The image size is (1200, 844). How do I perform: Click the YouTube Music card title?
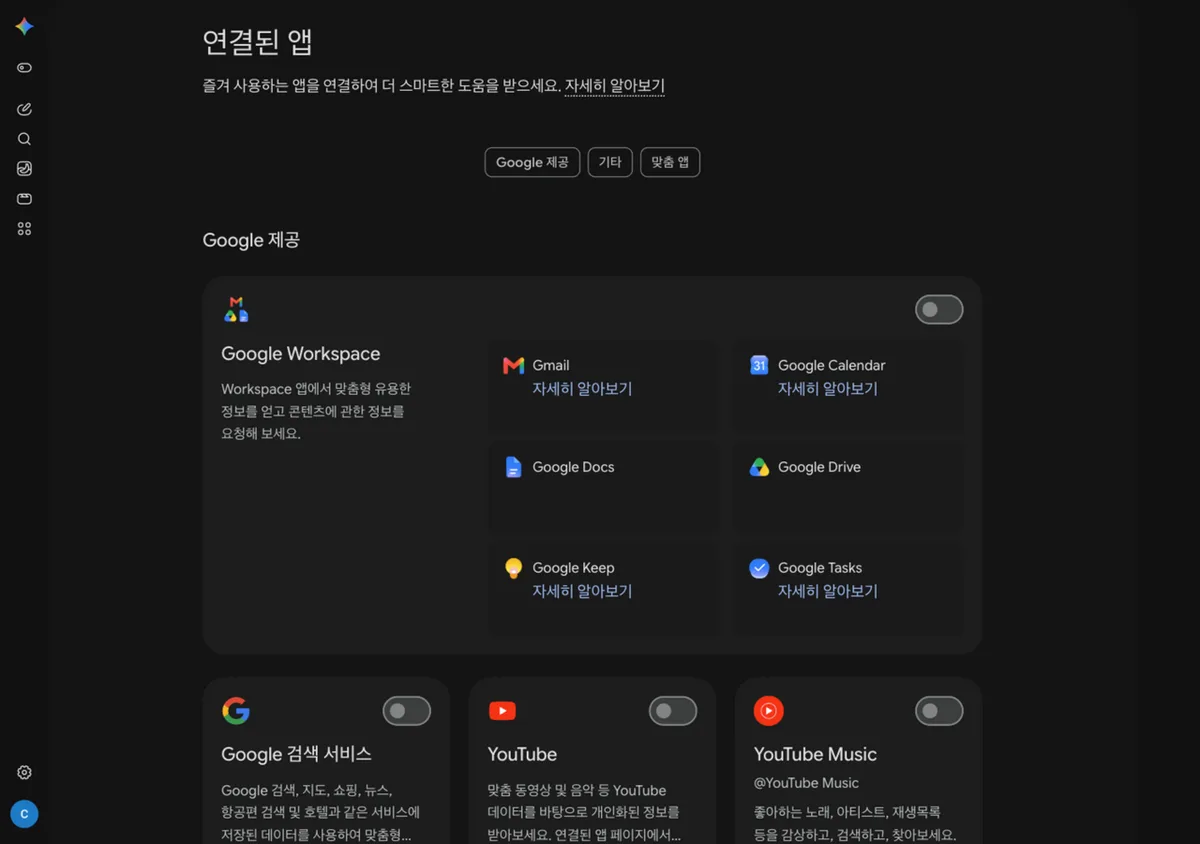pos(815,754)
